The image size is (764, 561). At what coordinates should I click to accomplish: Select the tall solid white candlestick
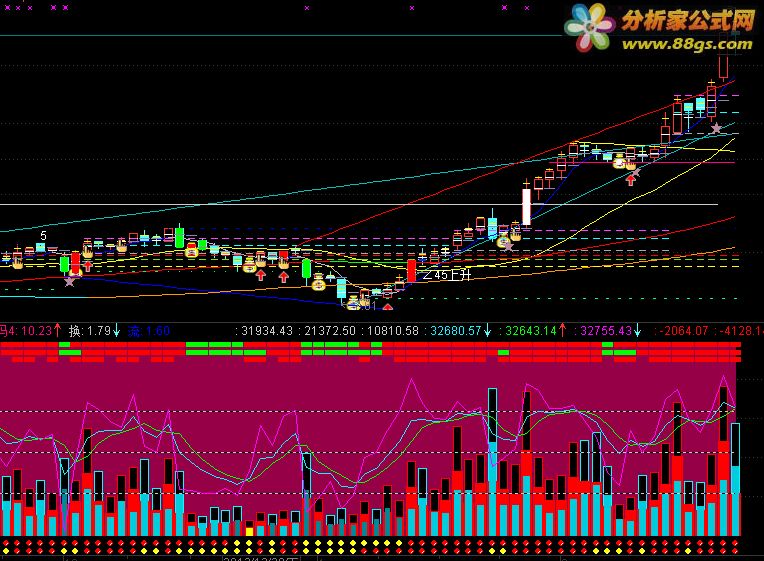coord(526,207)
